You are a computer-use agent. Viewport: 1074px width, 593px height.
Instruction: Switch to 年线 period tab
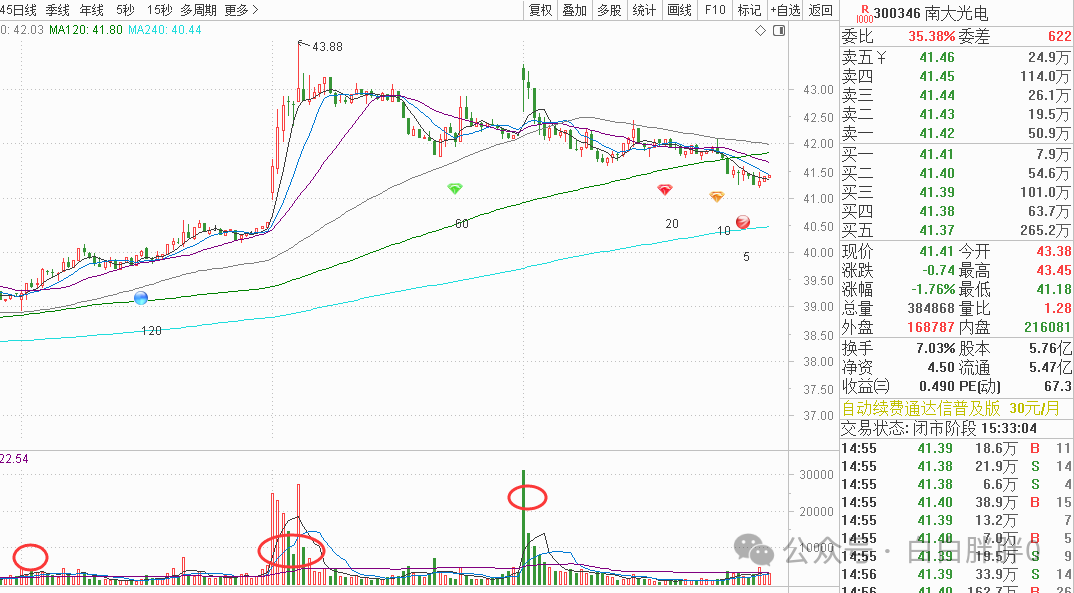coord(92,10)
